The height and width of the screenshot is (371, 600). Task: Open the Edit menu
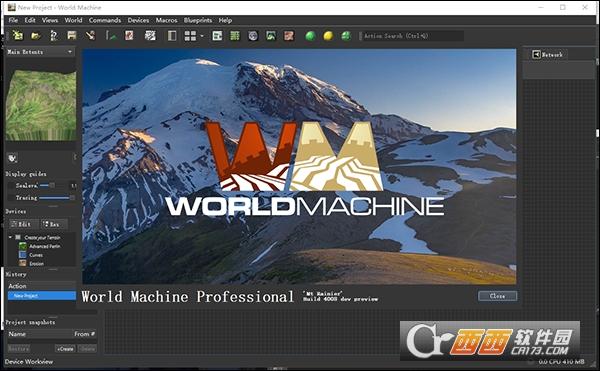click(30, 20)
